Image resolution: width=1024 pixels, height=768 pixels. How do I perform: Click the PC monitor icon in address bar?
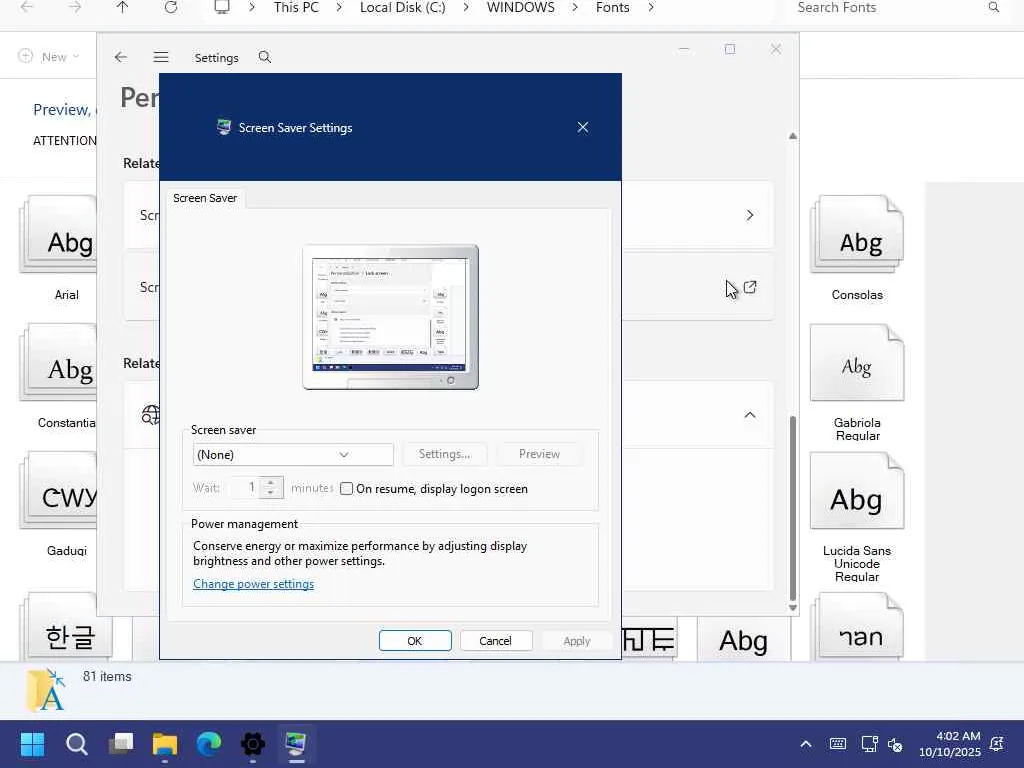point(222,8)
